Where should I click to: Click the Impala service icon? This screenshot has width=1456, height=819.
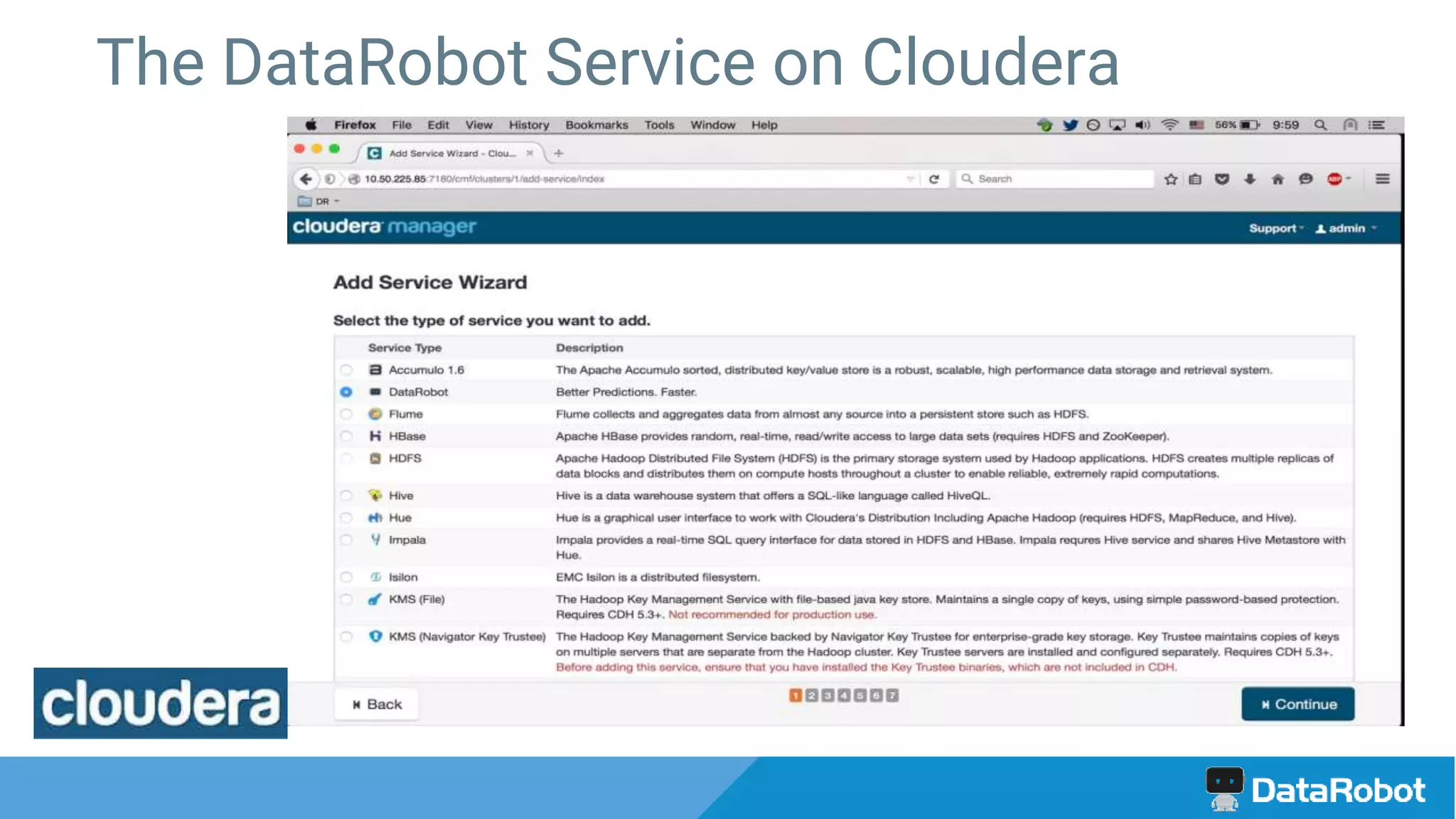point(375,540)
